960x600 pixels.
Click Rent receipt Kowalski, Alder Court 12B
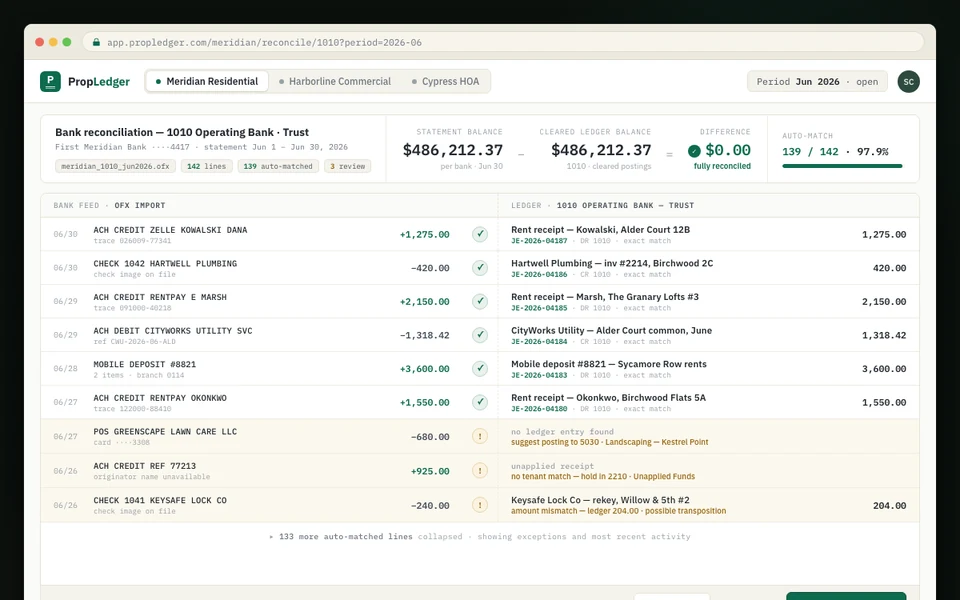[600, 230]
